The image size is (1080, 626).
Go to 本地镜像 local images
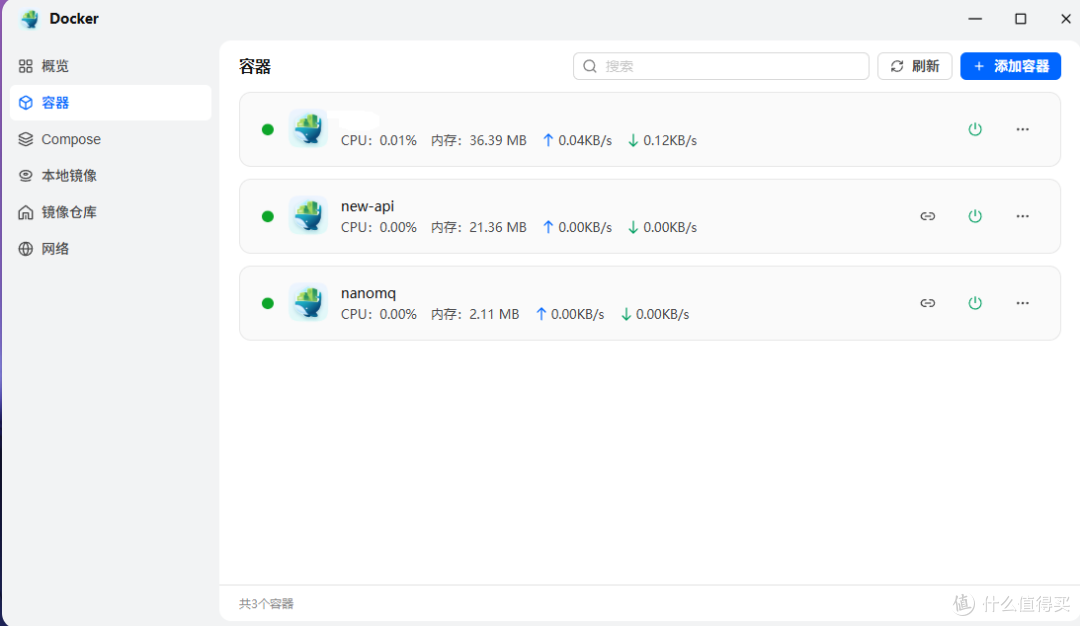[110, 176]
